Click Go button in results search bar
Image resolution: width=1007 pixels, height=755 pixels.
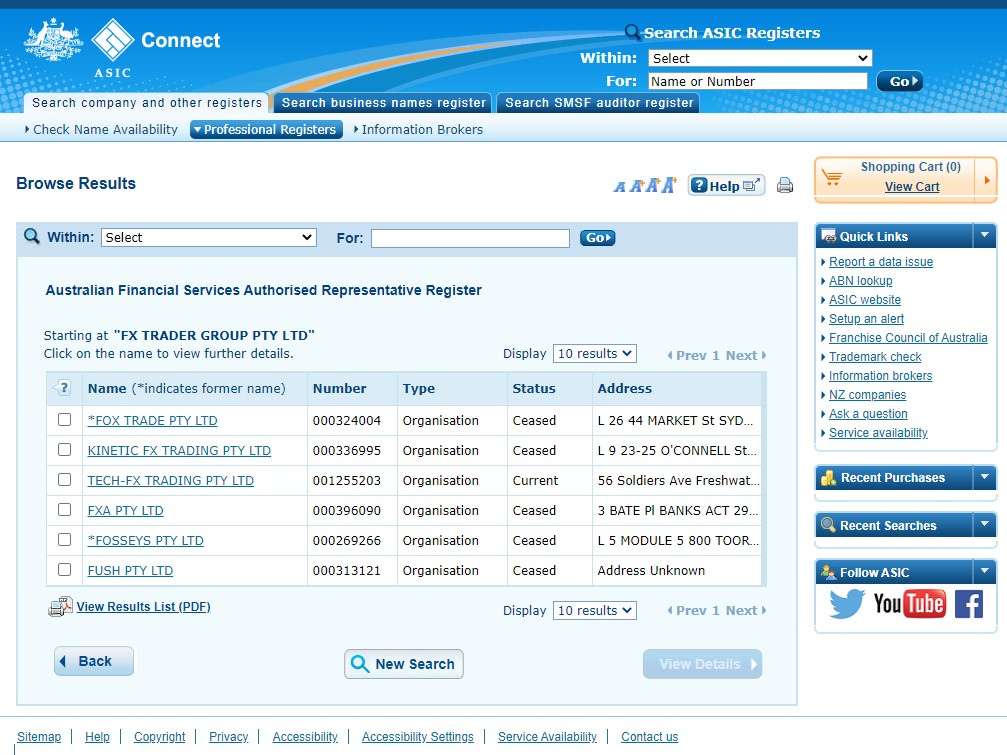coord(597,238)
